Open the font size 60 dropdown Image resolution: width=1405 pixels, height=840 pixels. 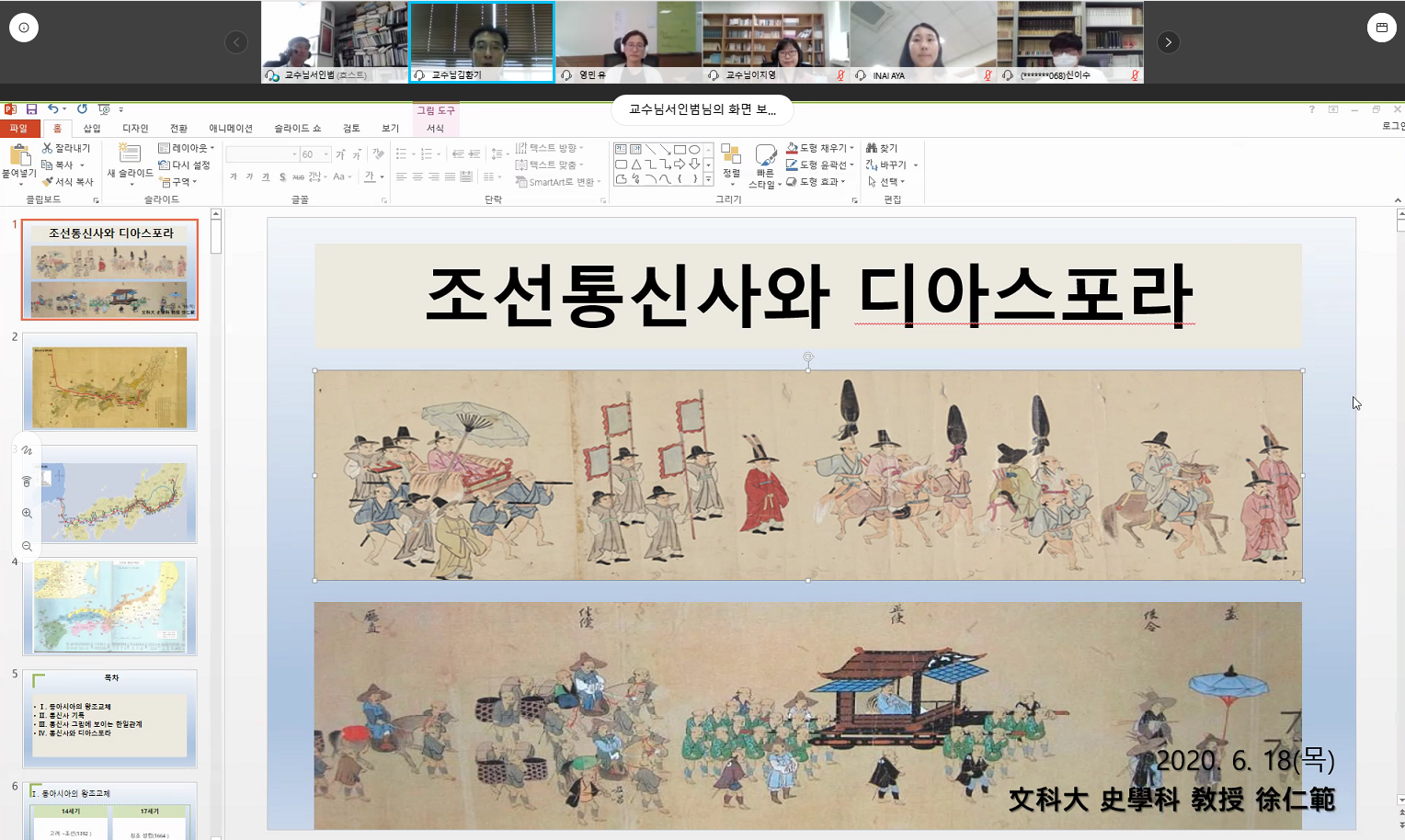pyautogui.click(x=326, y=154)
